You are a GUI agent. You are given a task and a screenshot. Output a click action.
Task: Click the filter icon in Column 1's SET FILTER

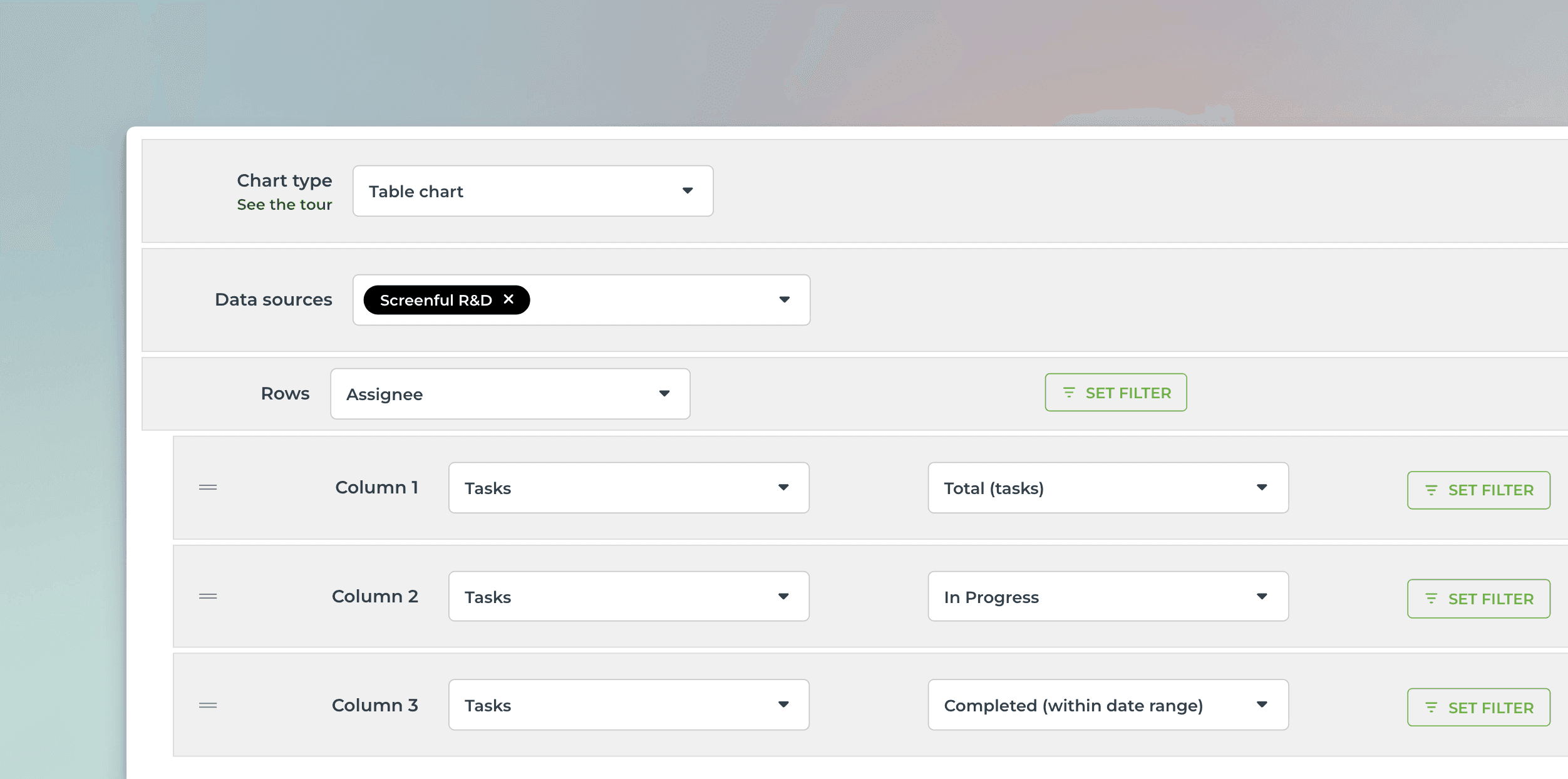1432,490
